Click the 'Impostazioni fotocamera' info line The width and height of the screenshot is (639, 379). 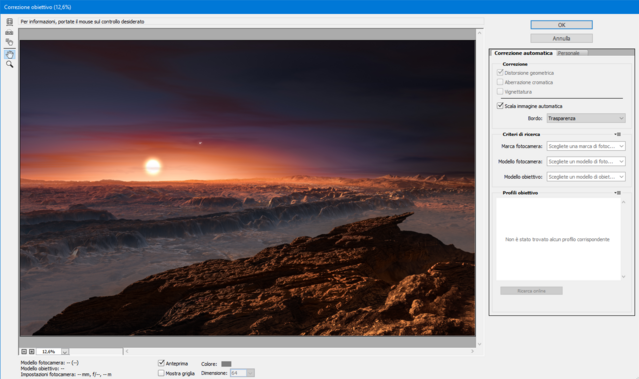pyautogui.click(x=66, y=374)
